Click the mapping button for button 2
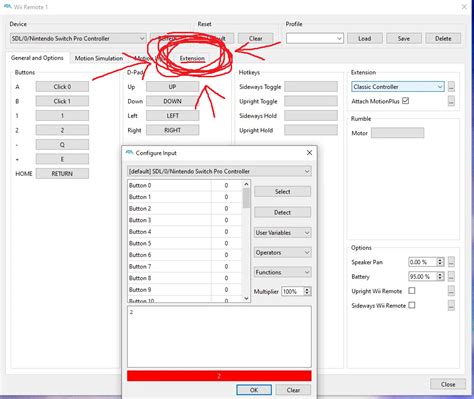The width and height of the screenshot is (474, 399). tap(62, 130)
